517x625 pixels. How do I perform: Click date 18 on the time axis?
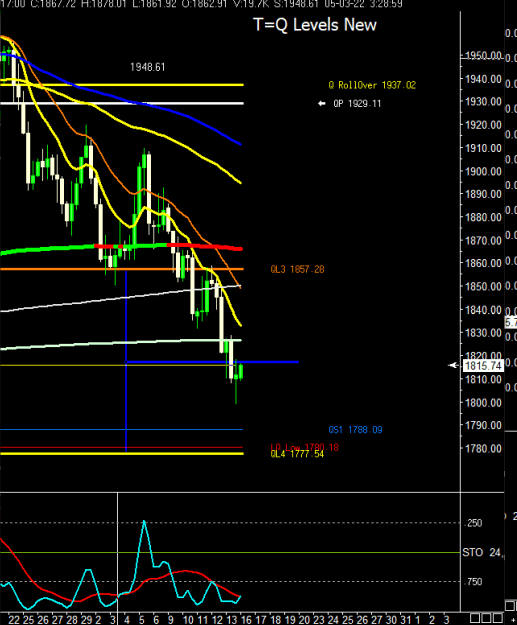275,620
